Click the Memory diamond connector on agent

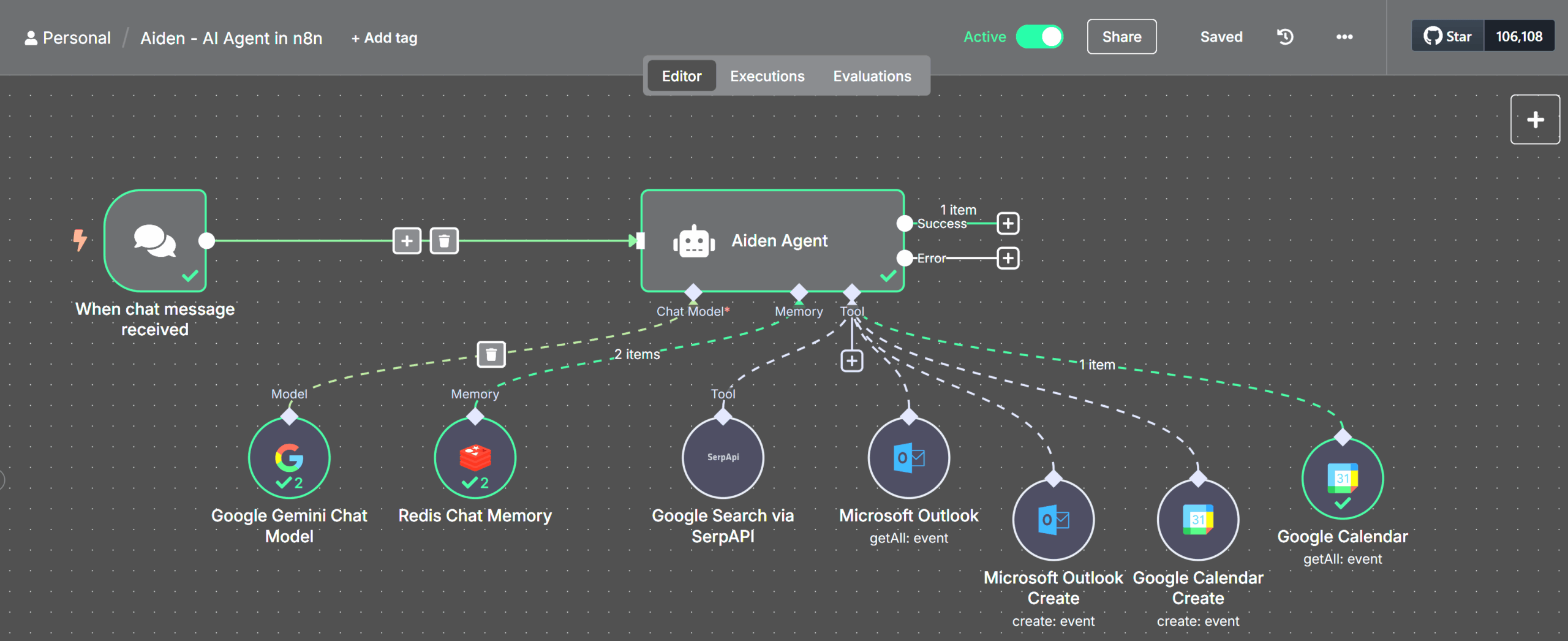[x=799, y=292]
